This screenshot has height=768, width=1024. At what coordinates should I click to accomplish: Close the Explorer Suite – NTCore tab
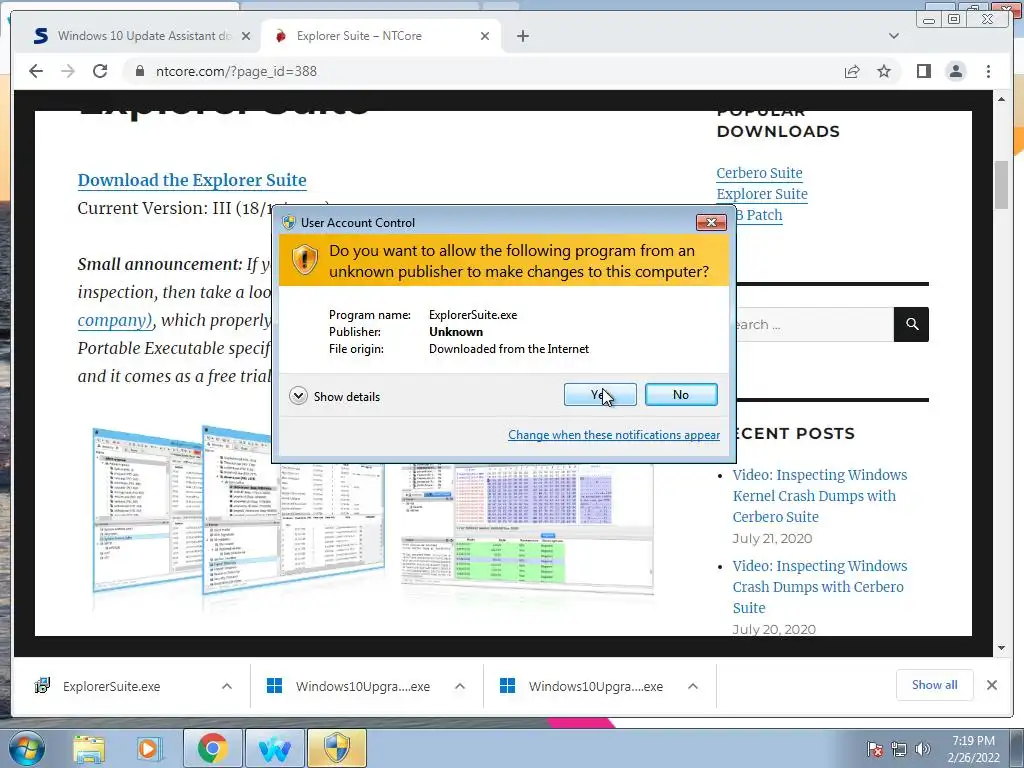point(485,36)
